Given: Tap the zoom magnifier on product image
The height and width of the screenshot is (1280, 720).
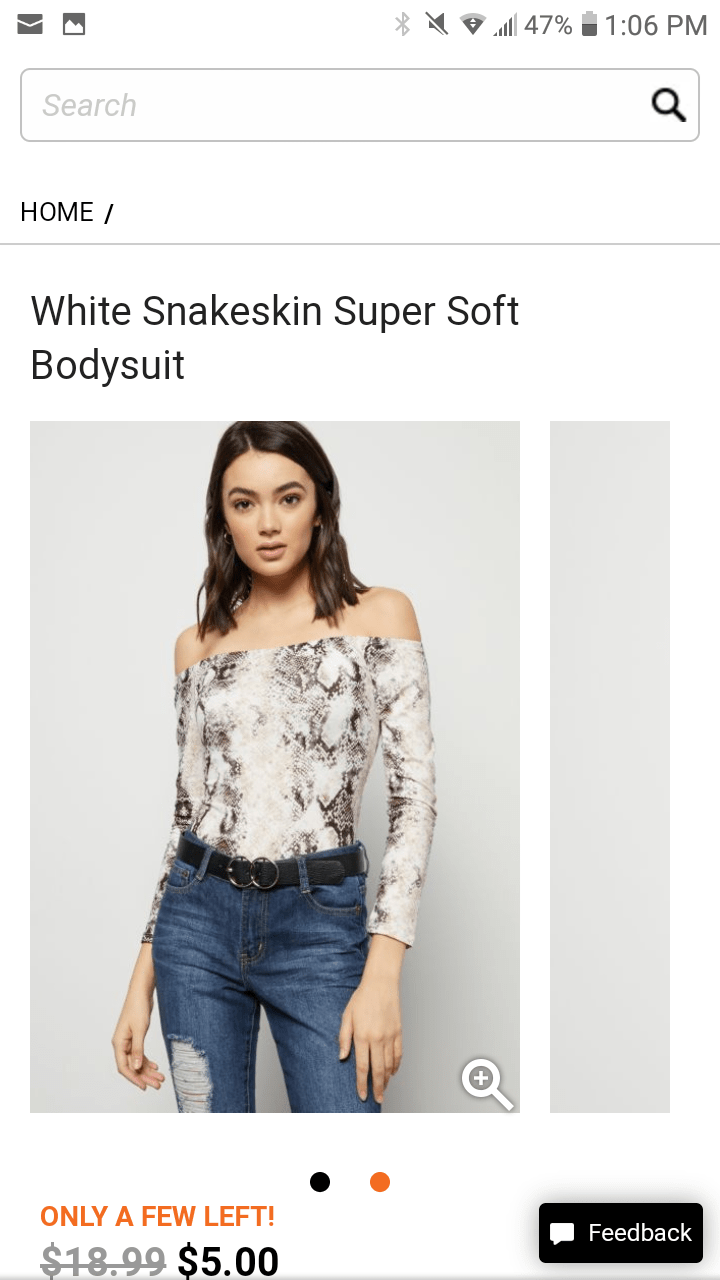Looking at the screenshot, I should (x=487, y=1085).
